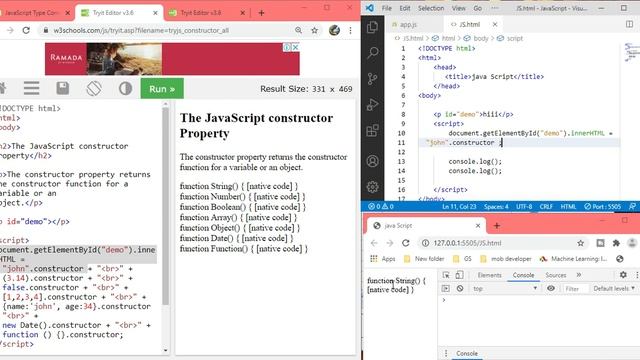The width and height of the screenshot is (640, 360).
Task: Click 'Port : 5505' in status bar
Action: 602,207
